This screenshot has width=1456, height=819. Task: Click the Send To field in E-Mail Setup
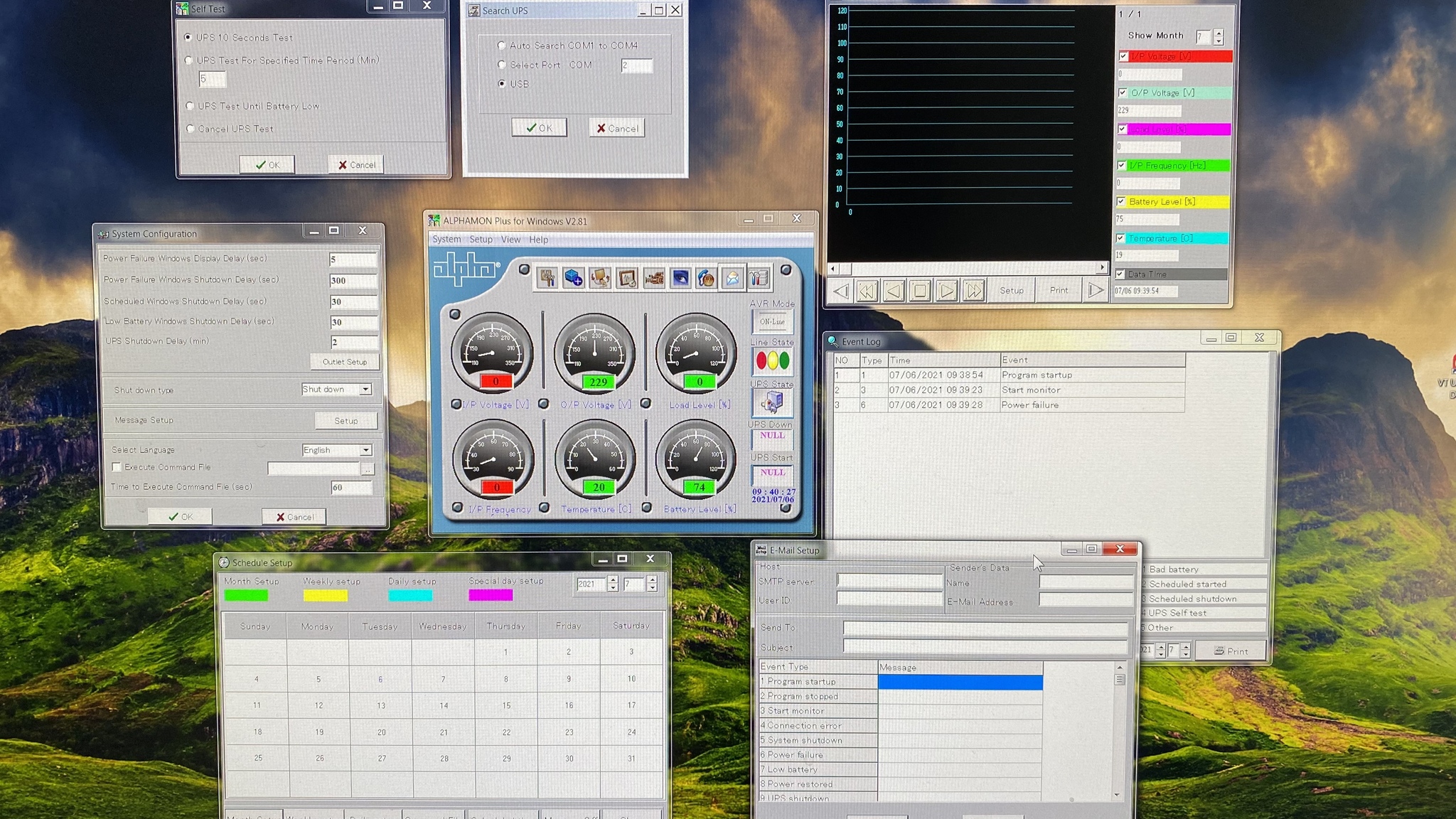point(985,628)
